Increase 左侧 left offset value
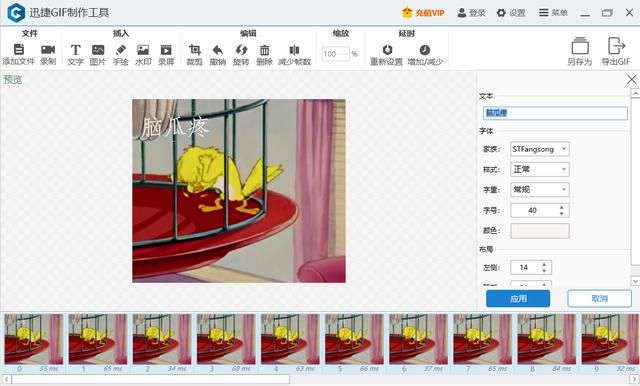This screenshot has width=640, height=386. [544, 264]
